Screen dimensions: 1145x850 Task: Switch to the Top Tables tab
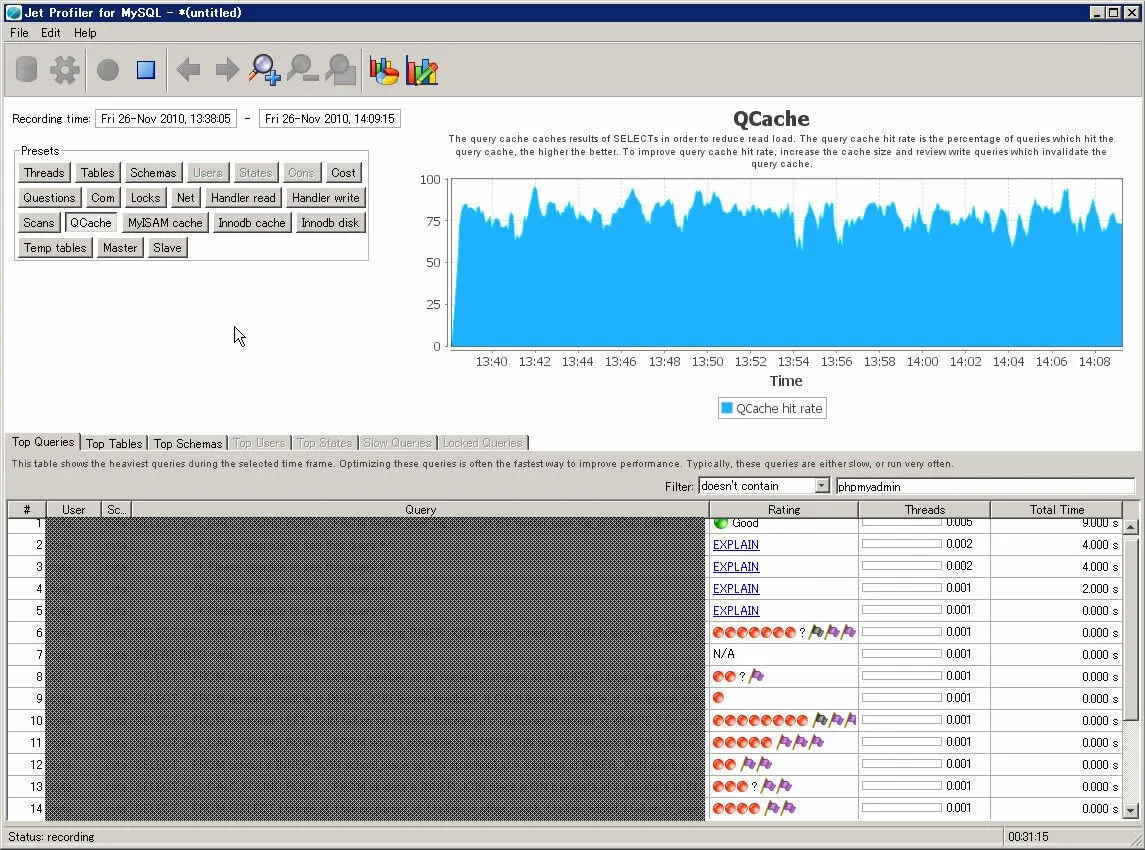coord(114,442)
